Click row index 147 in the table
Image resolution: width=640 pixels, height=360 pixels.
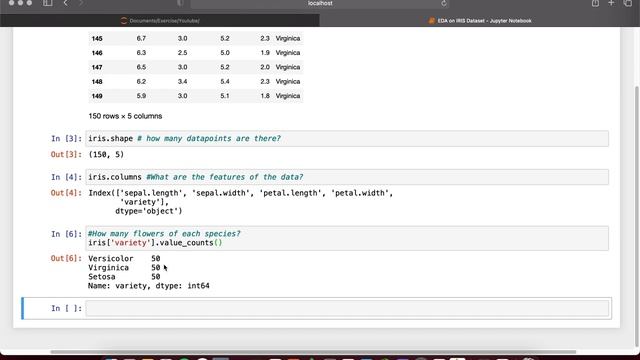[97, 67]
